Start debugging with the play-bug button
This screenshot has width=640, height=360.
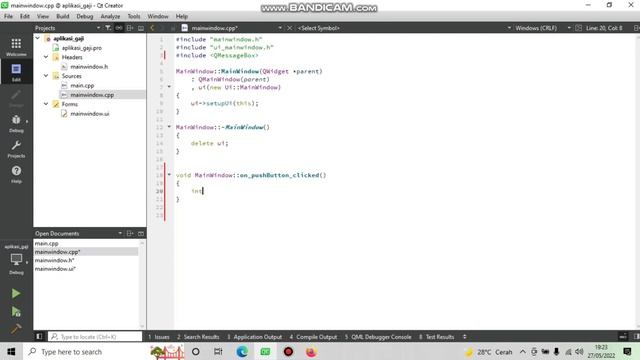click(x=16, y=311)
